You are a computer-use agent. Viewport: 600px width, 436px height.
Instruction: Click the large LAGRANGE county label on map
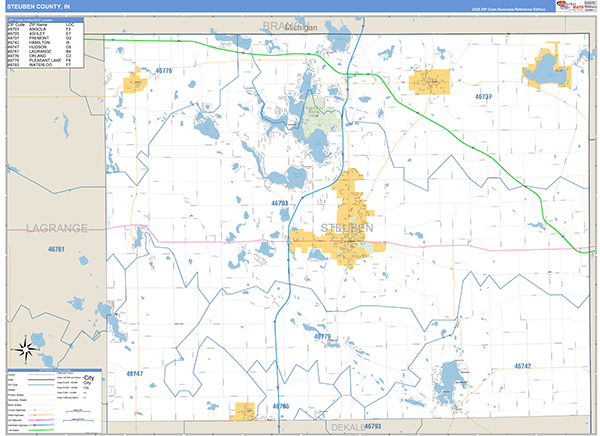click(57, 228)
